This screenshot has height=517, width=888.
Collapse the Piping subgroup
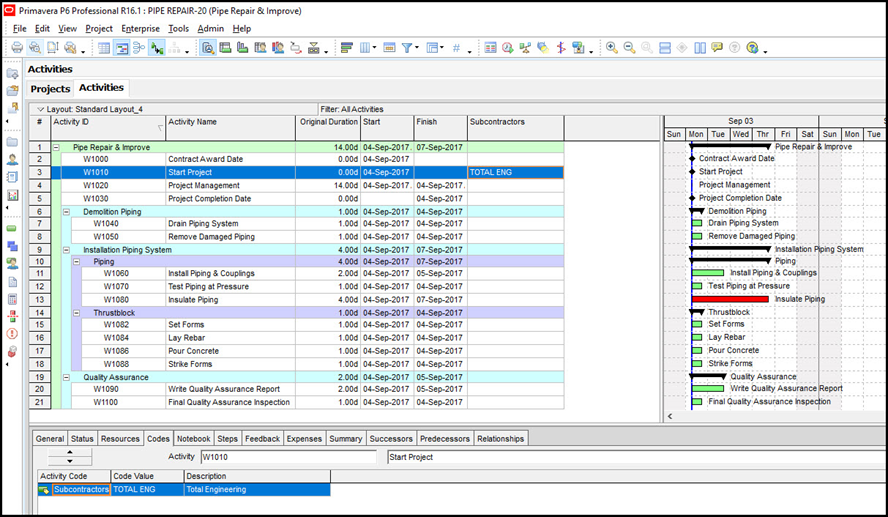tap(76, 262)
